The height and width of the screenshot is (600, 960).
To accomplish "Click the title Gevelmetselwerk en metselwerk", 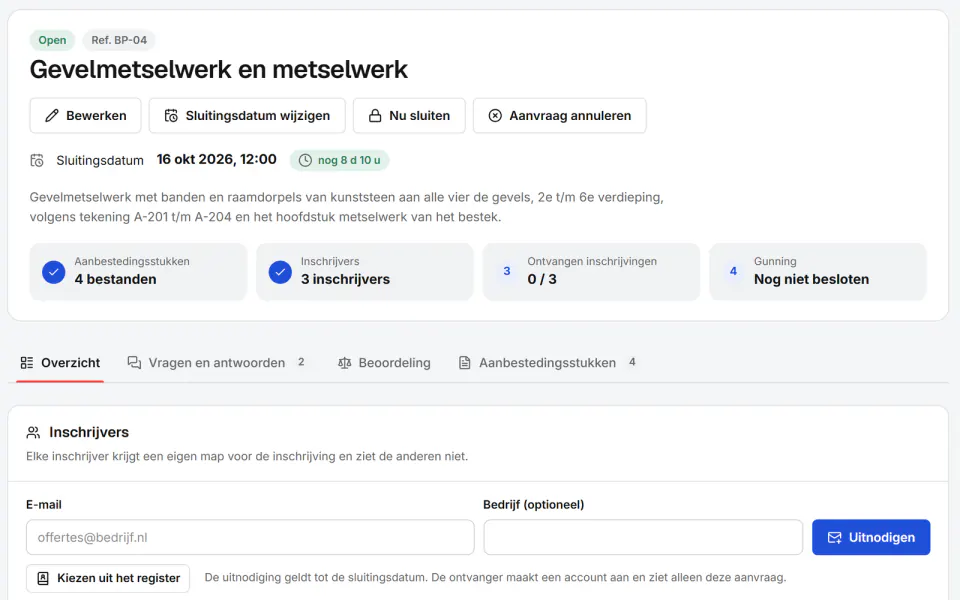I will coord(219,69).
